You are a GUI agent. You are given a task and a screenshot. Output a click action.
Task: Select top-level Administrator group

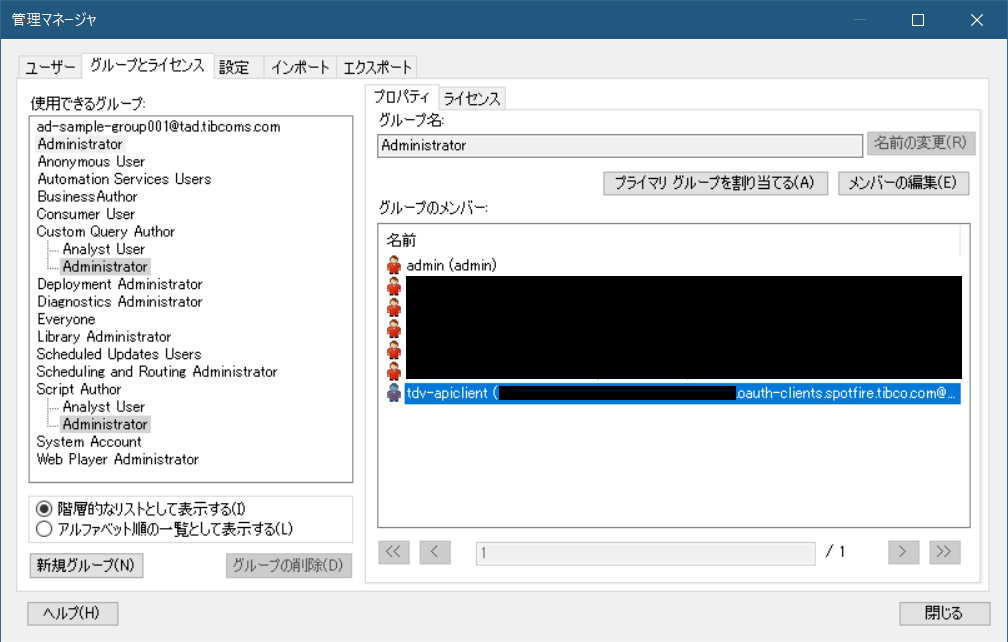[80, 144]
